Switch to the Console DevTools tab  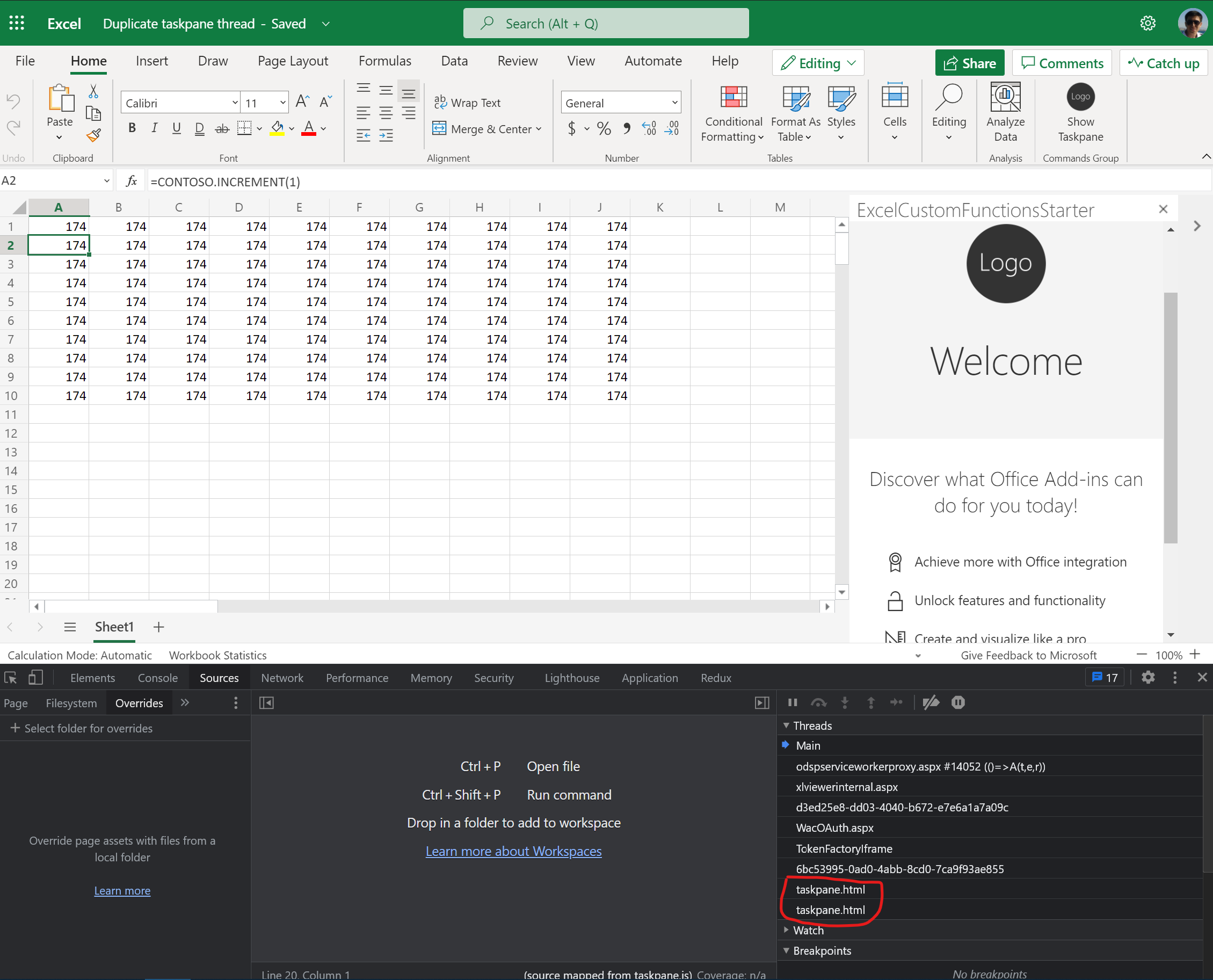157,678
